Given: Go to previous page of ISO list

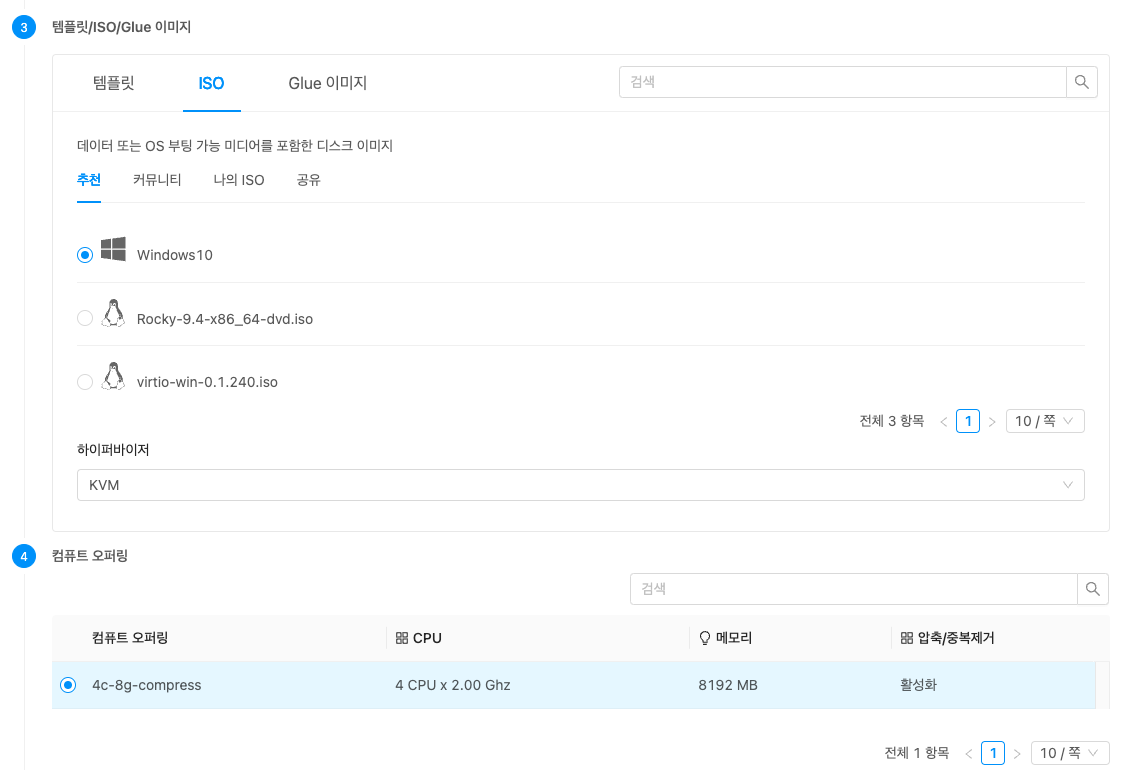Looking at the screenshot, I should [x=944, y=422].
